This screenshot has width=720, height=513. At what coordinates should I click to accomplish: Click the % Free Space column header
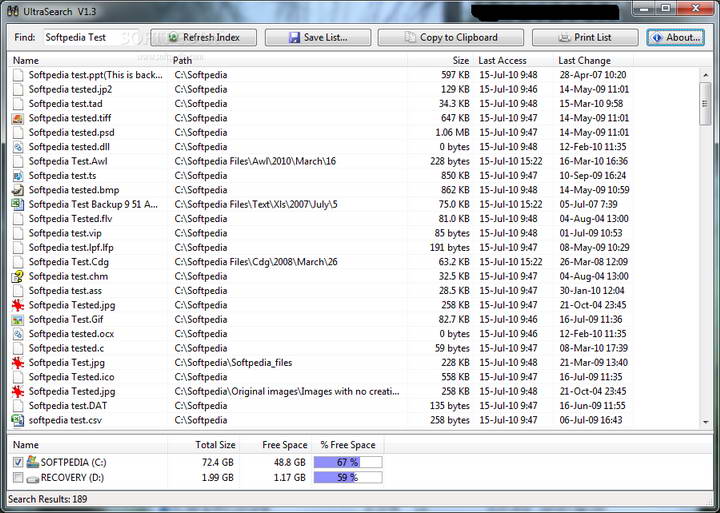pos(348,445)
